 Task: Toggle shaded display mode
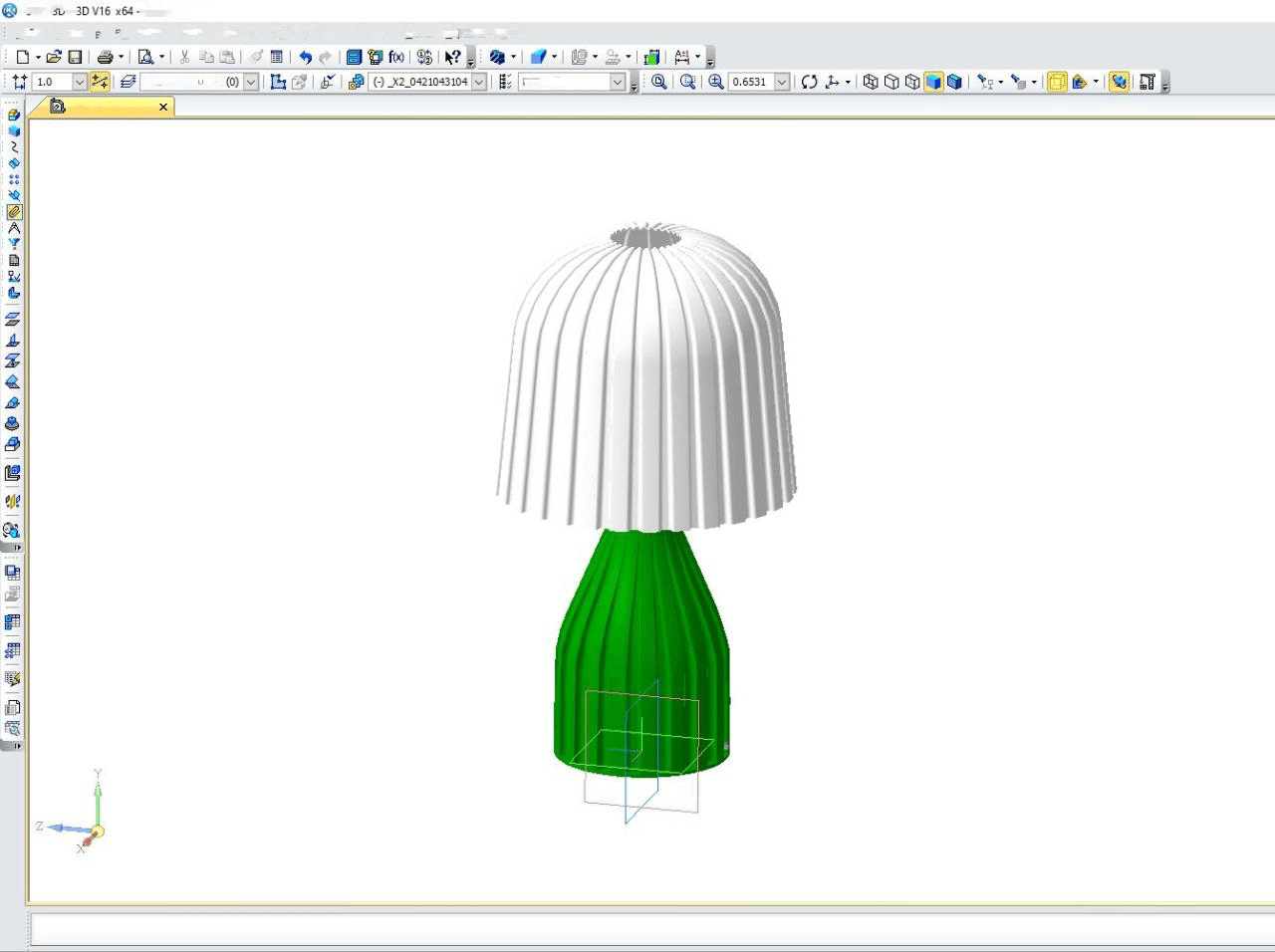(933, 82)
